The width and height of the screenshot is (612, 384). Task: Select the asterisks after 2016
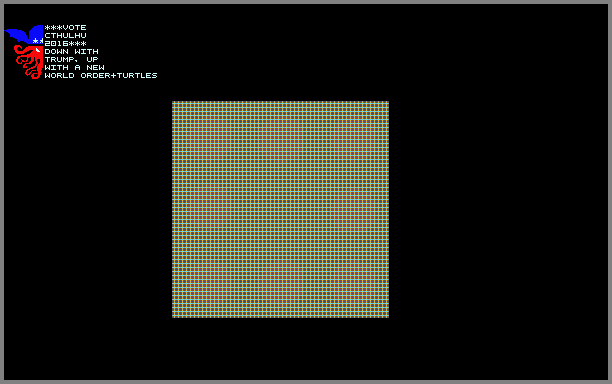(78, 44)
